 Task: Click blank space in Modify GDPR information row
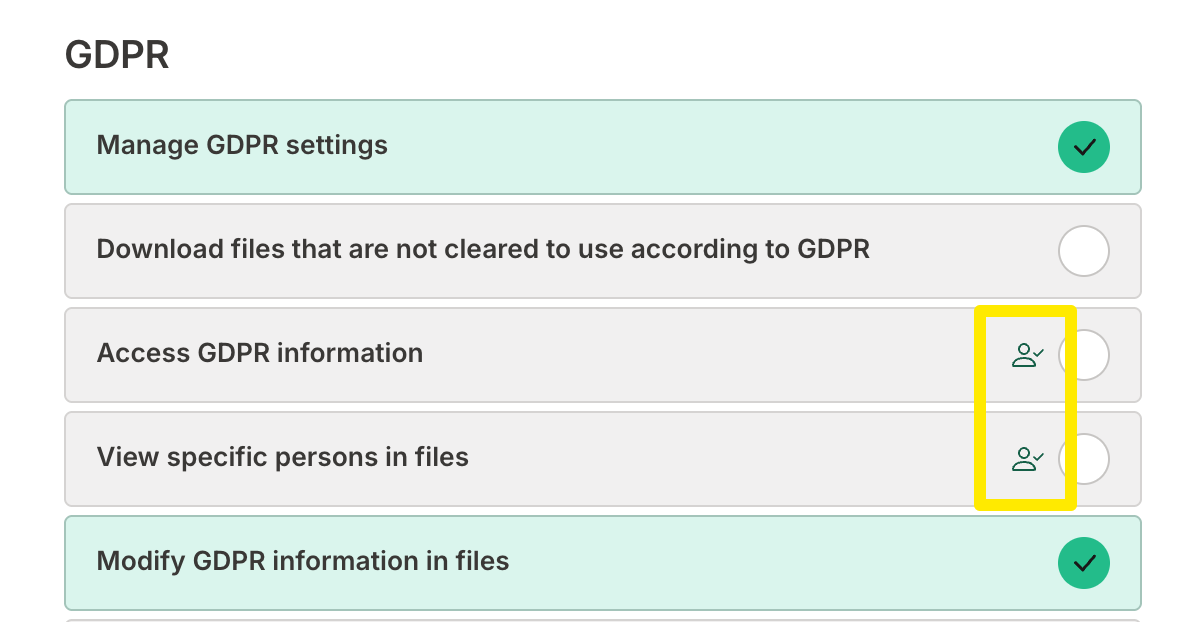tap(780, 563)
